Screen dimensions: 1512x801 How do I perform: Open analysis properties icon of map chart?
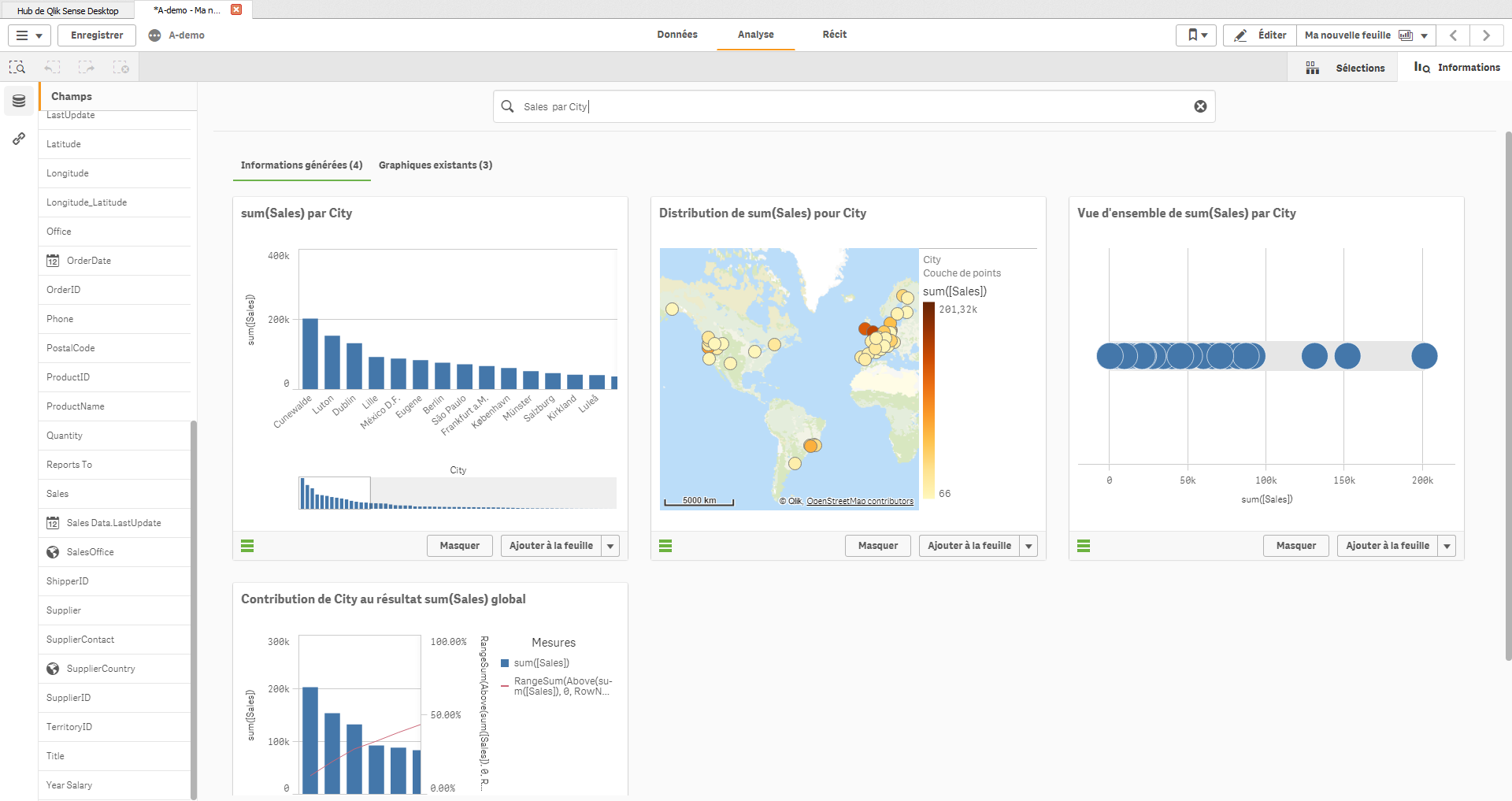click(x=665, y=546)
